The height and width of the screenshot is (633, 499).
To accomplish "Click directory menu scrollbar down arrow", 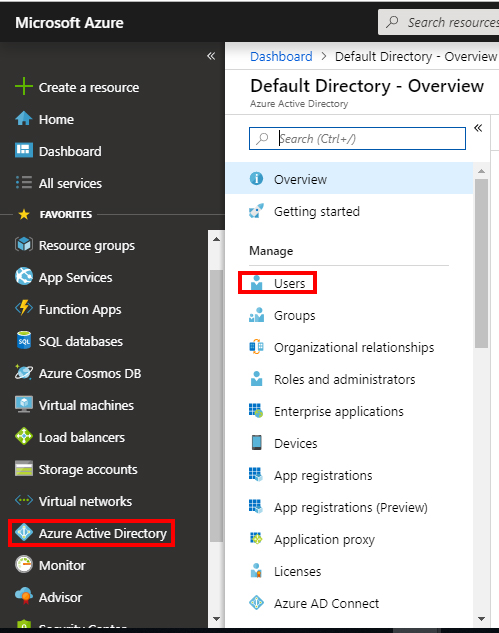I will [x=481, y=618].
